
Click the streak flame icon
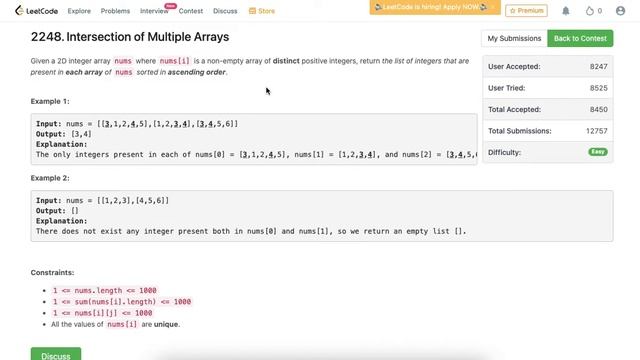[589, 11]
